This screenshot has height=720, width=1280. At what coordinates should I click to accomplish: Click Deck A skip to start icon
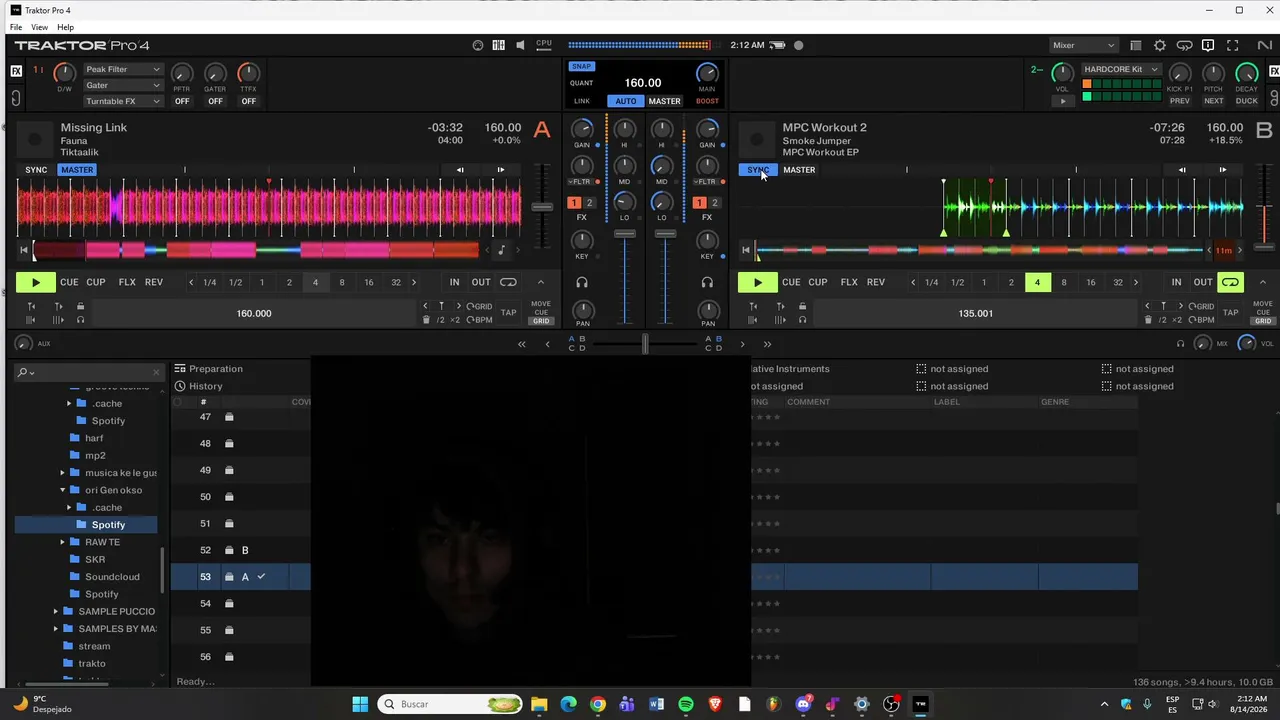[24, 250]
